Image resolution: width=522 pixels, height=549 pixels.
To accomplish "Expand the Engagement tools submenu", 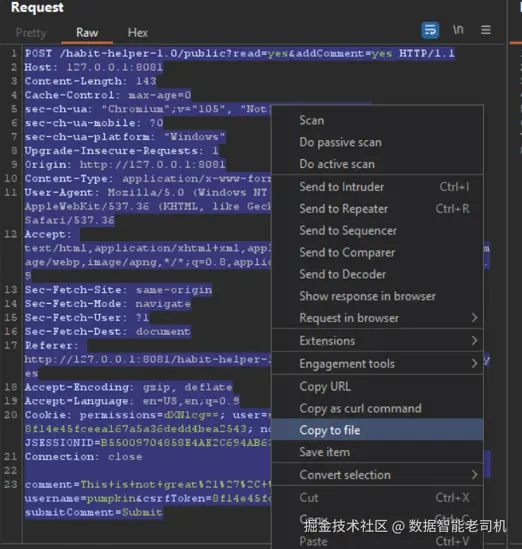I will tap(377, 364).
